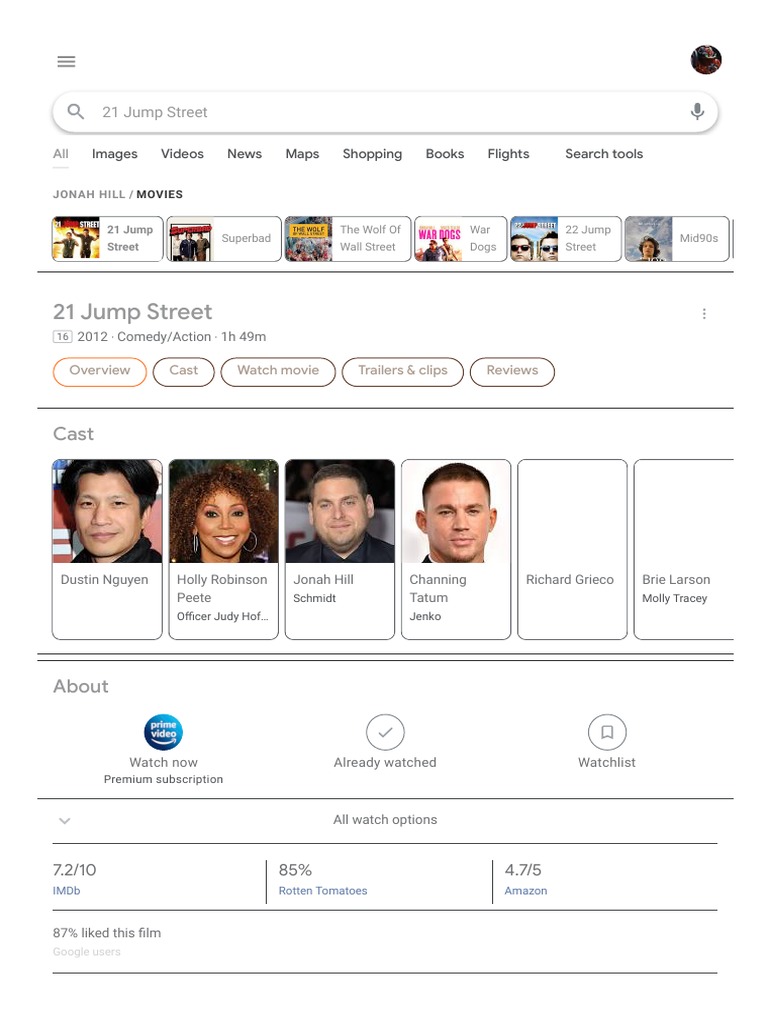Open Jonah Hill cast card

point(340,549)
